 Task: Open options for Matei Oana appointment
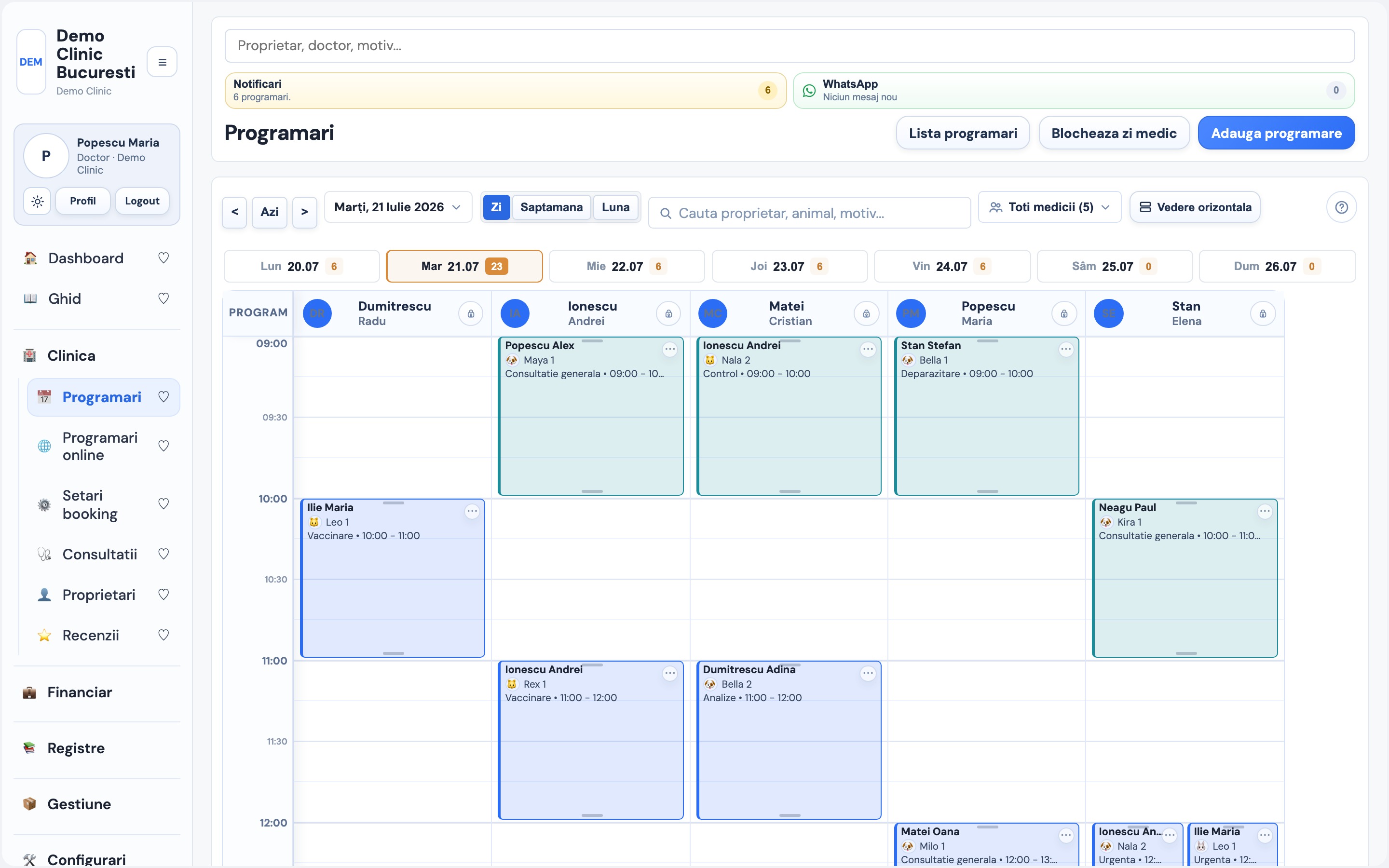click(1066, 835)
